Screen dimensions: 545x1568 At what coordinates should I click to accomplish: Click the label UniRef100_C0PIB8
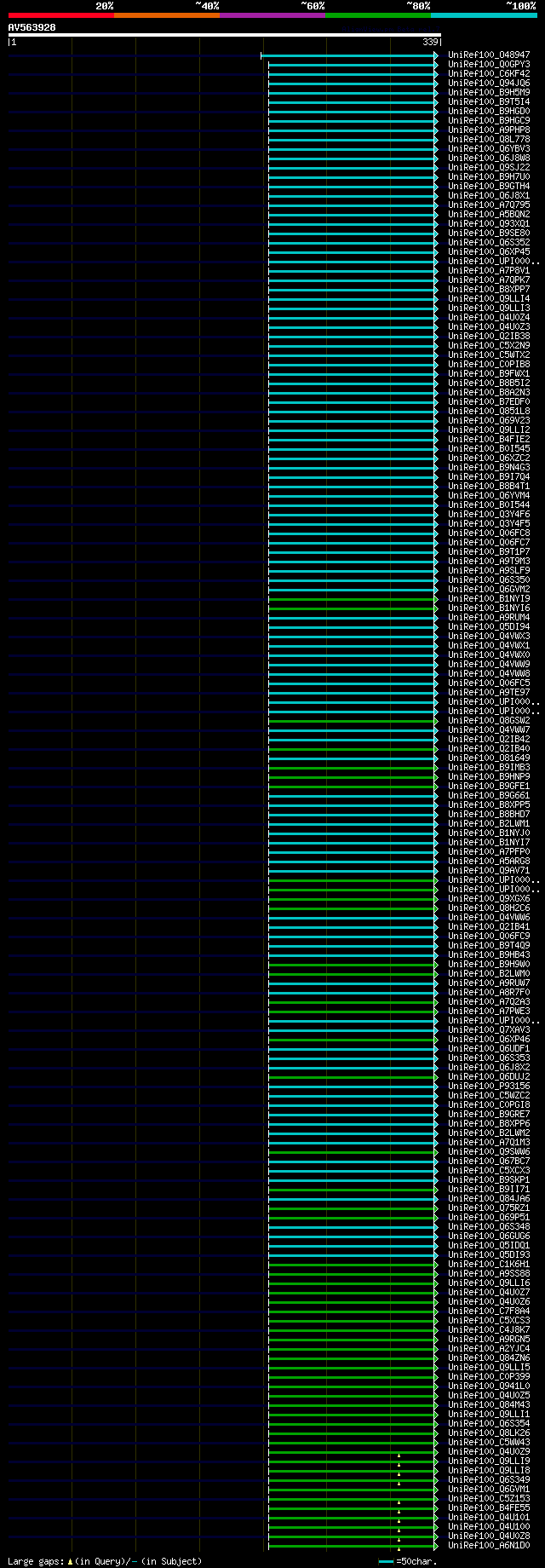coord(489,364)
